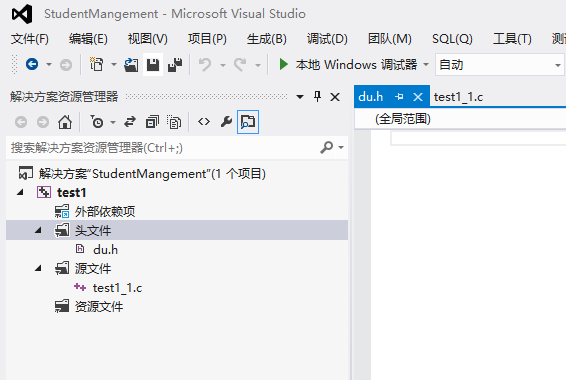Start debugging with the green play icon
The width and height of the screenshot is (566, 380).
click(283, 65)
